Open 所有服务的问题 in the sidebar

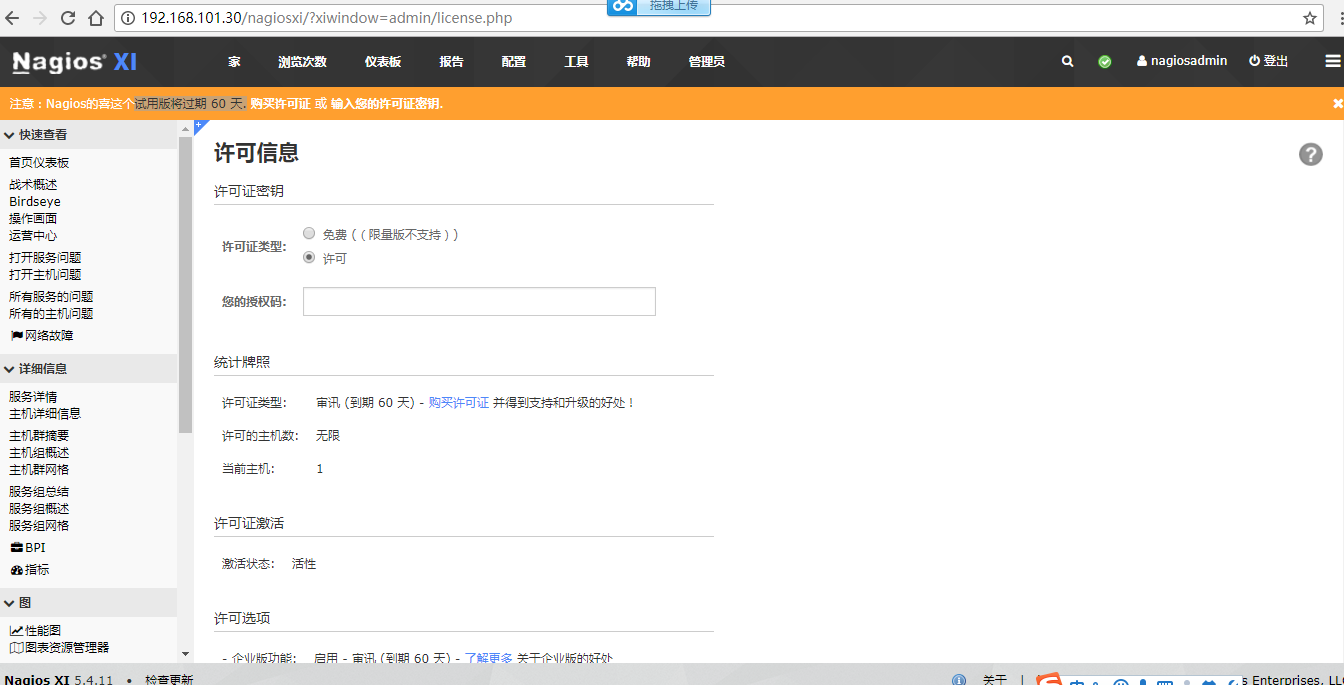point(51,297)
